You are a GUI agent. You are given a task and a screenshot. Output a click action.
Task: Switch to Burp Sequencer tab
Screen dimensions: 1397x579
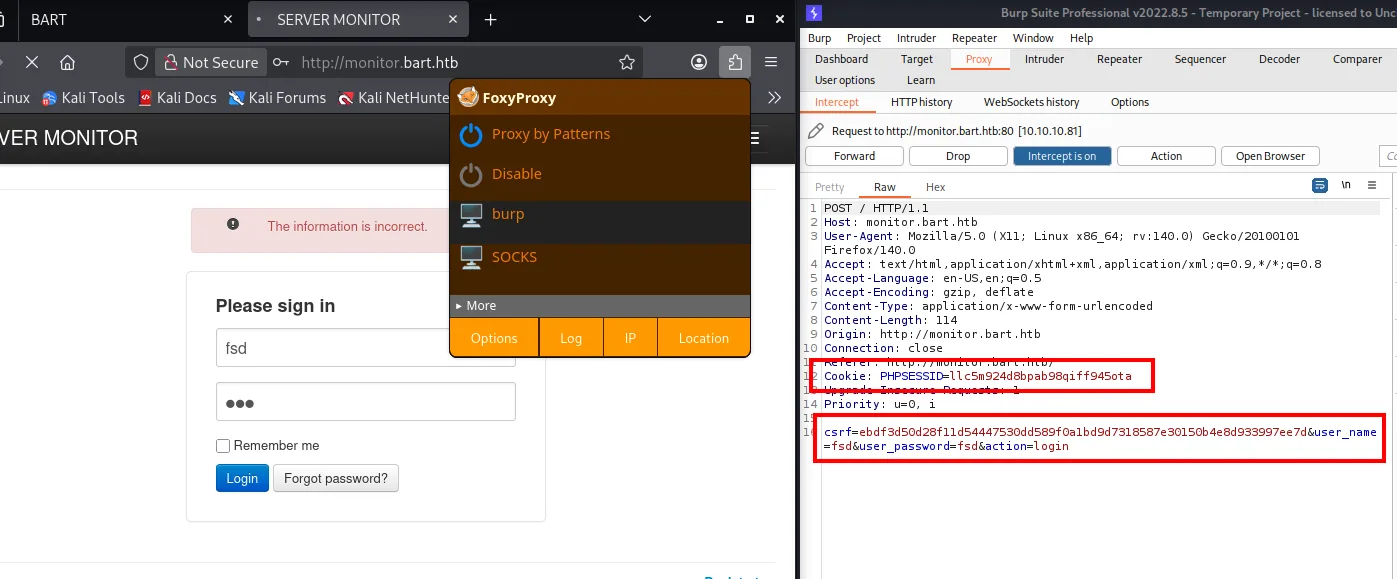(x=1200, y=59)
